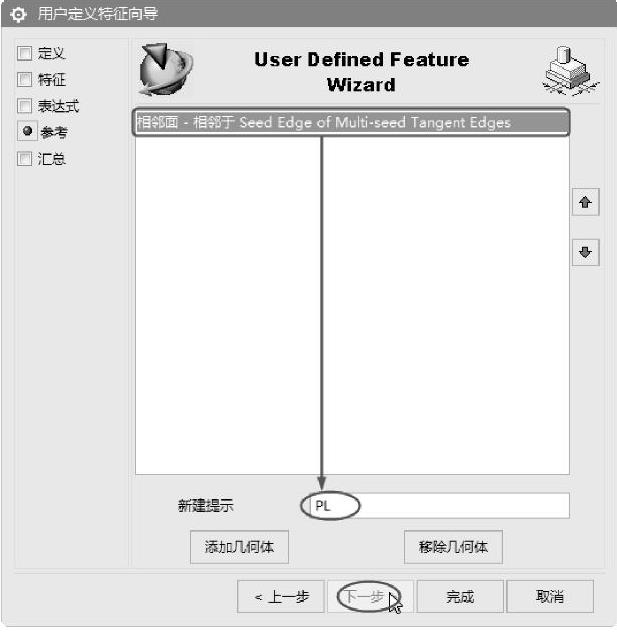Click the gear icon in the title bar
The height and width of the screenshot is (635, 617).
(x=18, y=15)
